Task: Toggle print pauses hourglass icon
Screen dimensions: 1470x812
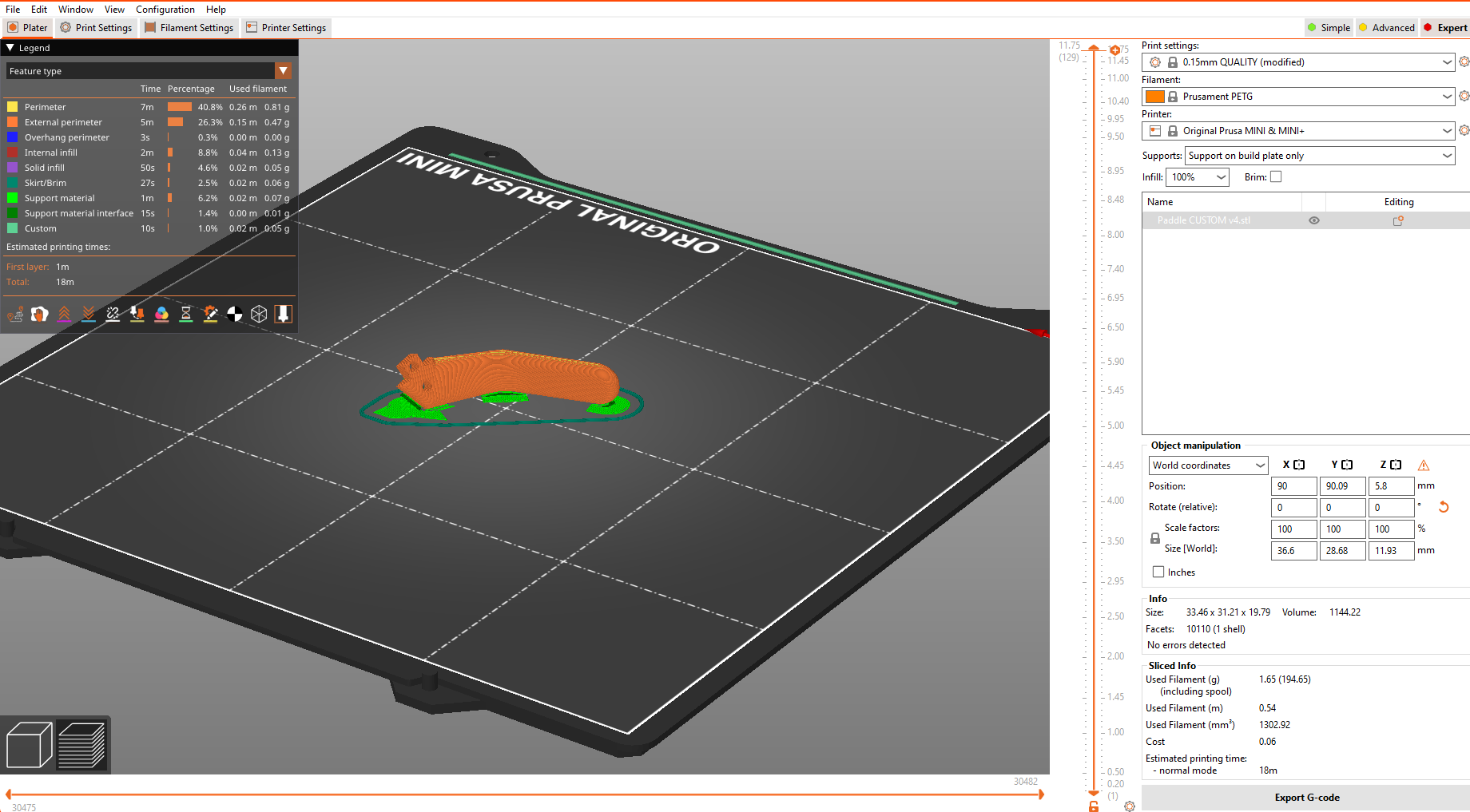Action: (x=186, y=315)
